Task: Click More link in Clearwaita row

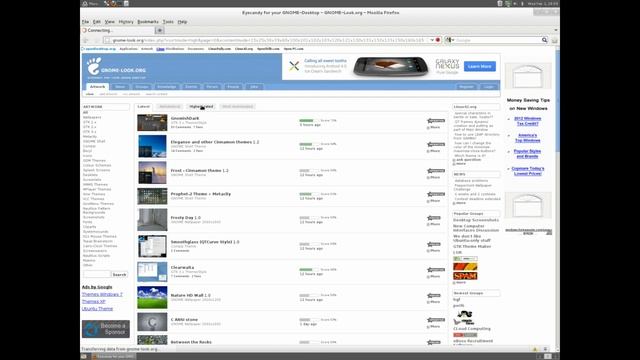Action: pos(433,276)
